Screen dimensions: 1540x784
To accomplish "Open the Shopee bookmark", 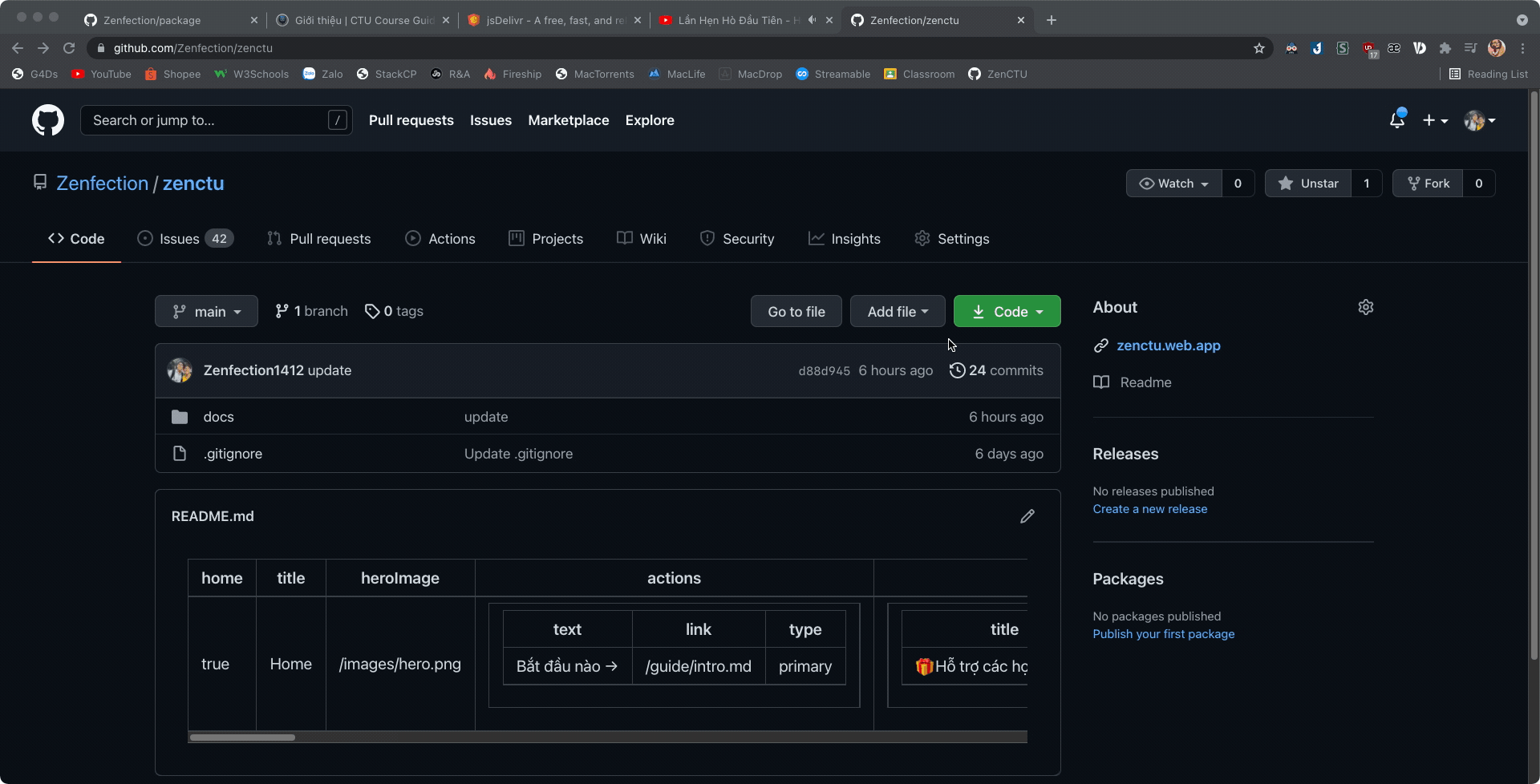I will (x=173, y=74).
